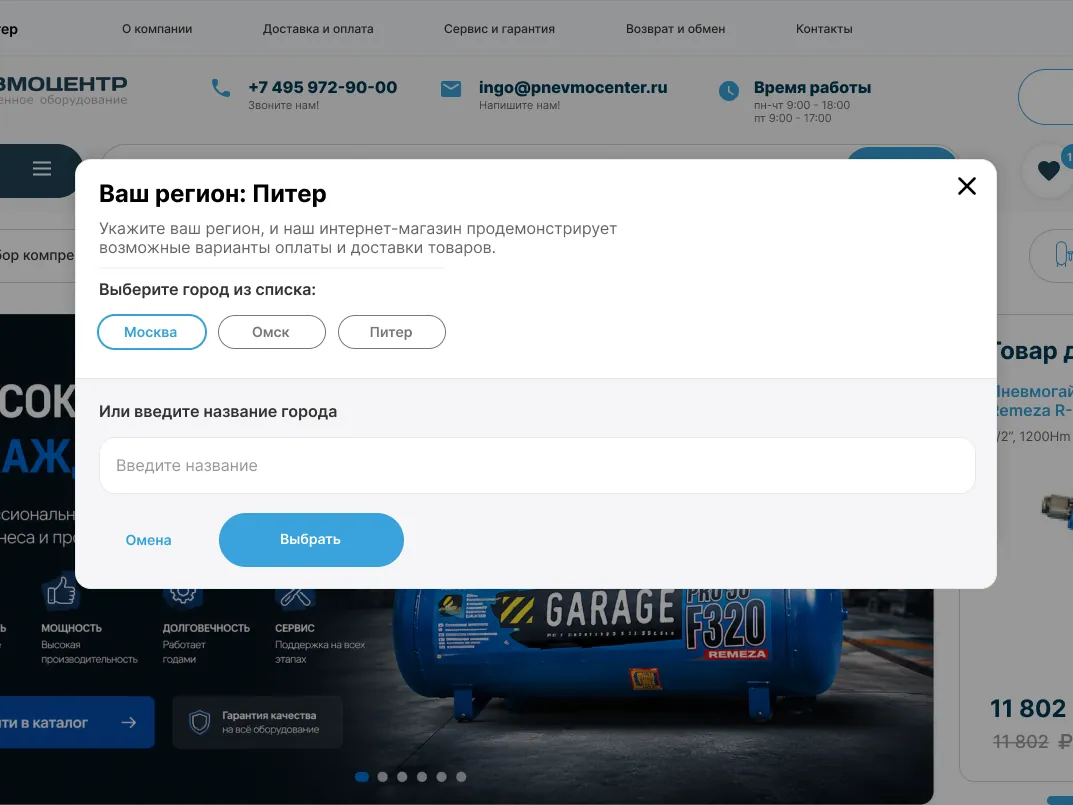Image resolution: width=1073 pixels, height=805 pixels.
Task: Open Возврат и обмен page
Action: tap(675, 29)
